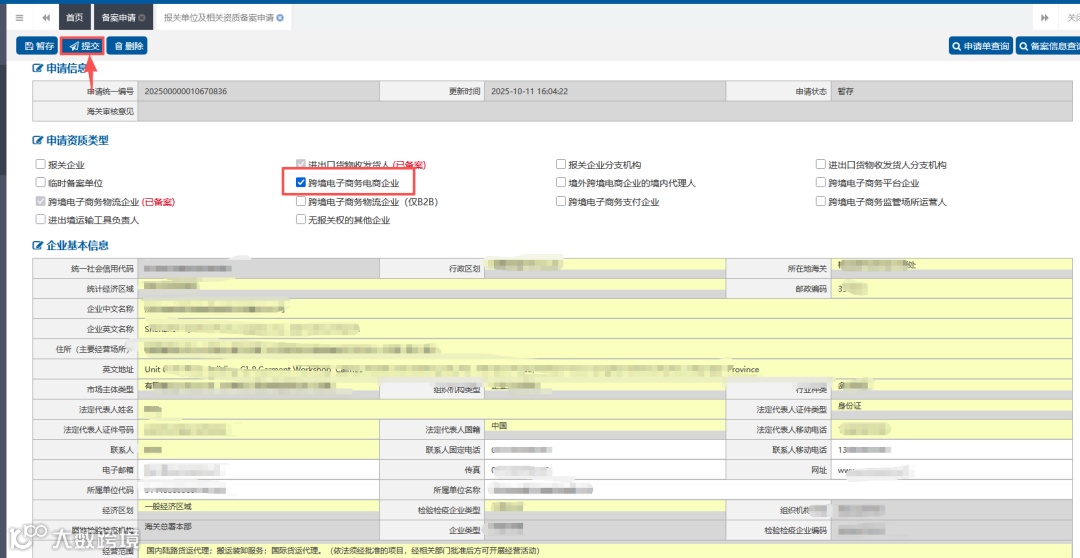Click the 所属单位名称 input field

tap(778, 490)
